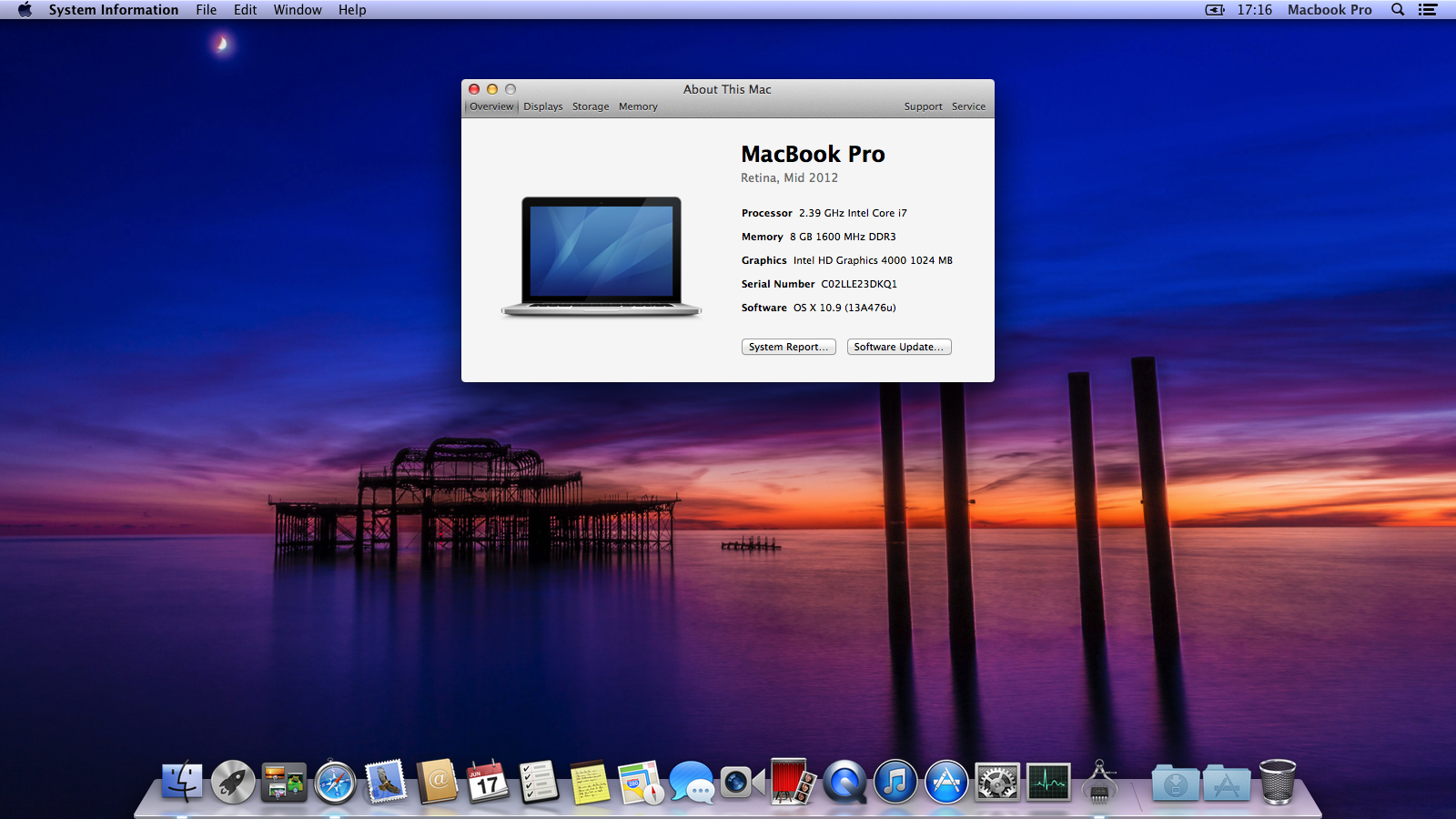Close the About This Mac window

[474, 89]
